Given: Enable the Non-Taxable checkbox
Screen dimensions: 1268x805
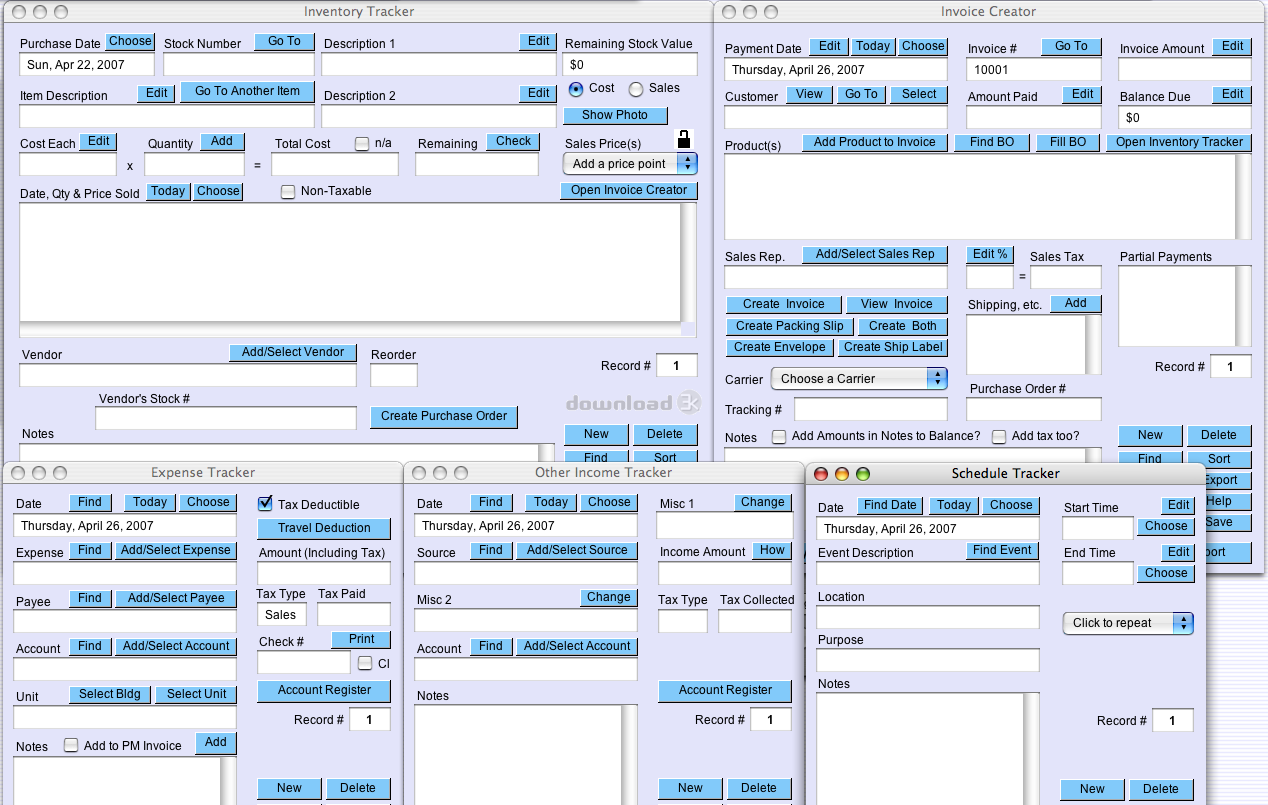Looking at the screenshot, I should (x=288, y=192).
